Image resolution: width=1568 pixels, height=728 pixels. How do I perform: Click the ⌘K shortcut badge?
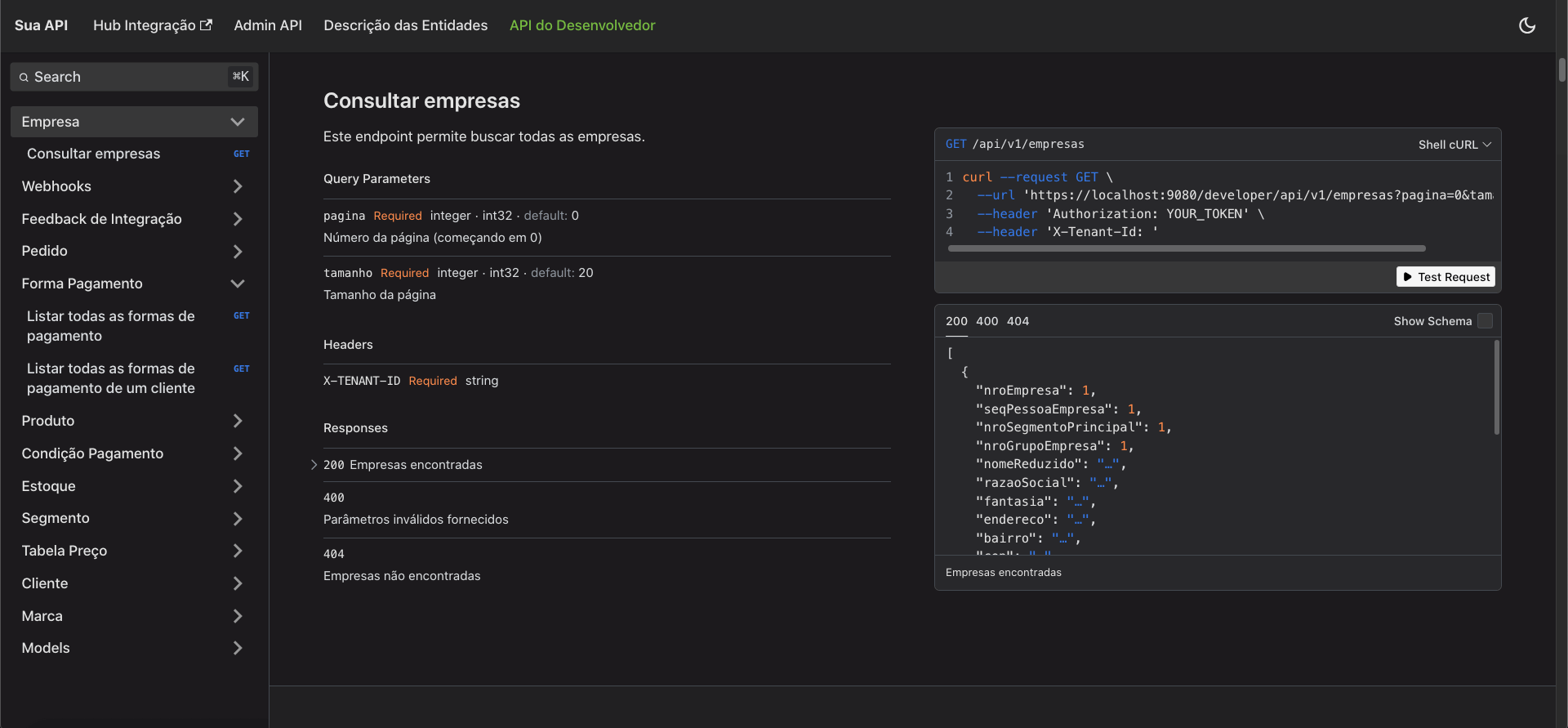point(240,77)
